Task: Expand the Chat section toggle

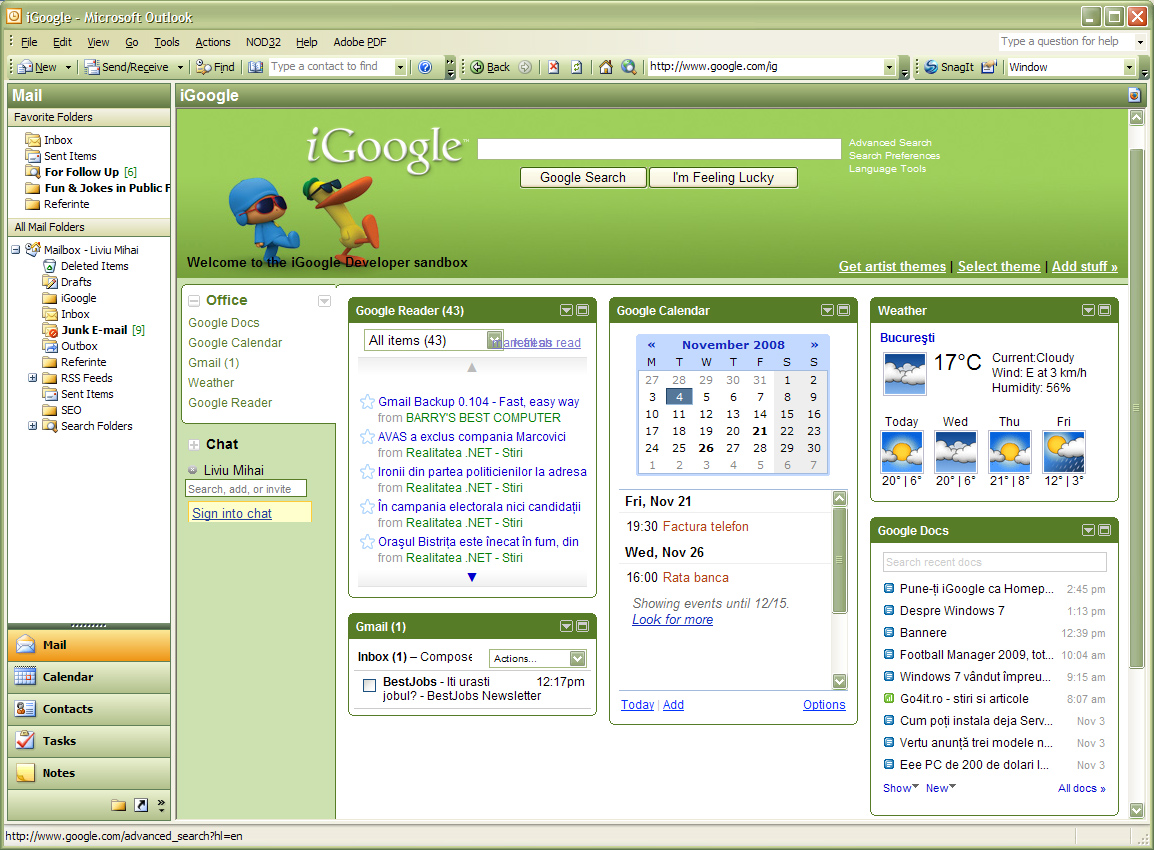Action: tap(194, 445)
